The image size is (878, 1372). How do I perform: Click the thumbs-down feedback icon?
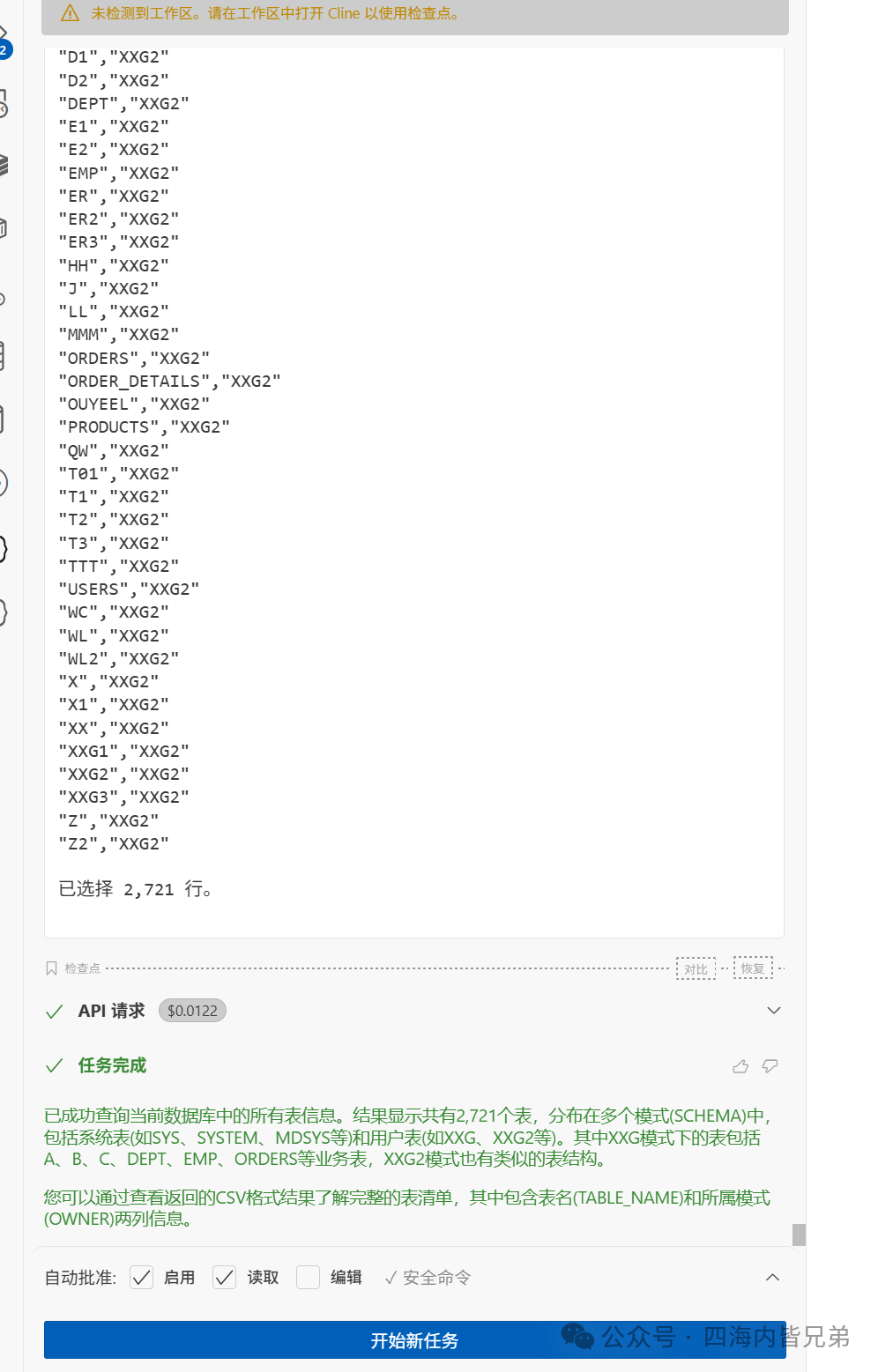[x=770, y=1066]
